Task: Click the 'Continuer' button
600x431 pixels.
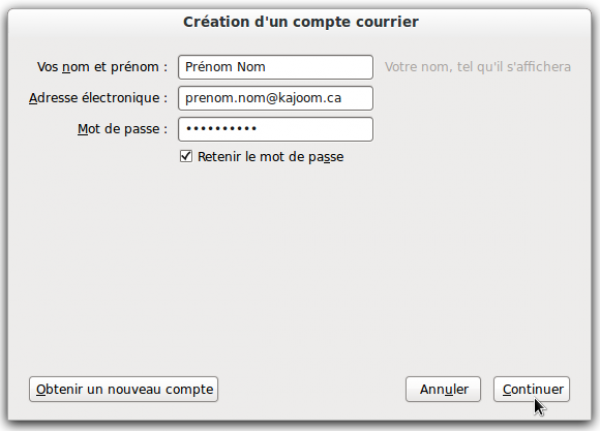Action: point(532,389)
